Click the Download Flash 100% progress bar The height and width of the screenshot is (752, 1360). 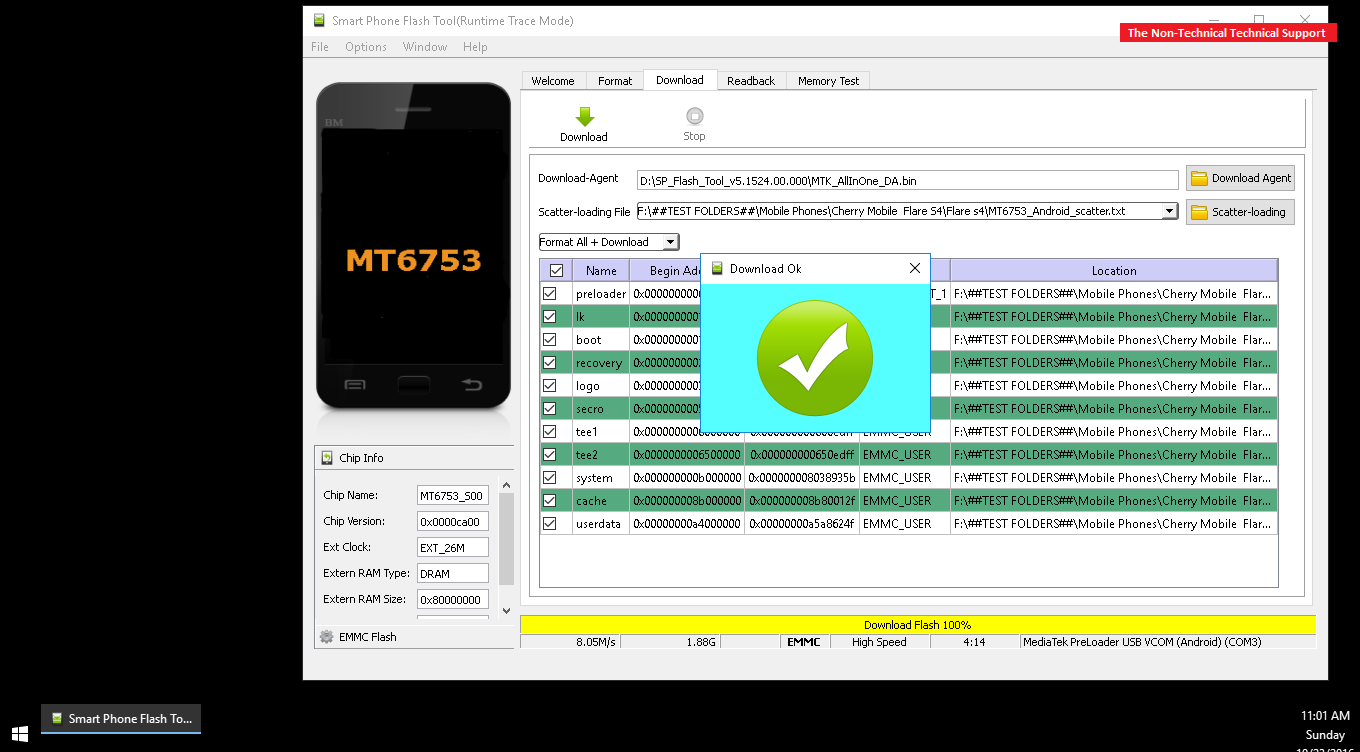[x=918, y=625]
